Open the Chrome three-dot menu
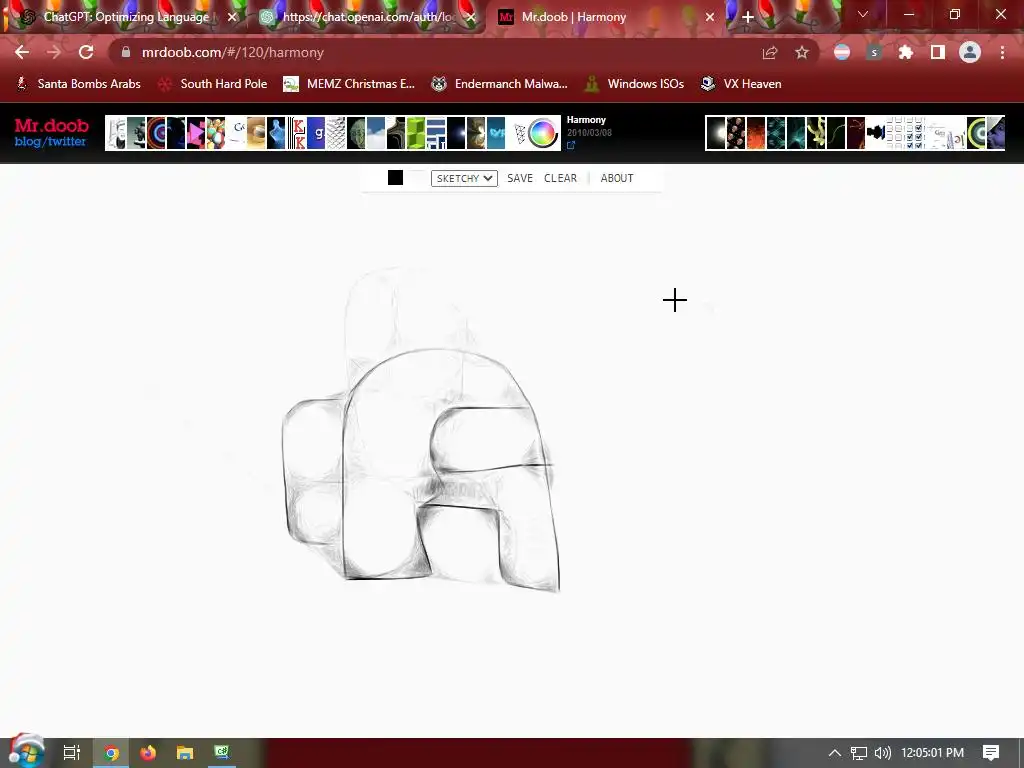 coord(1002,52)
